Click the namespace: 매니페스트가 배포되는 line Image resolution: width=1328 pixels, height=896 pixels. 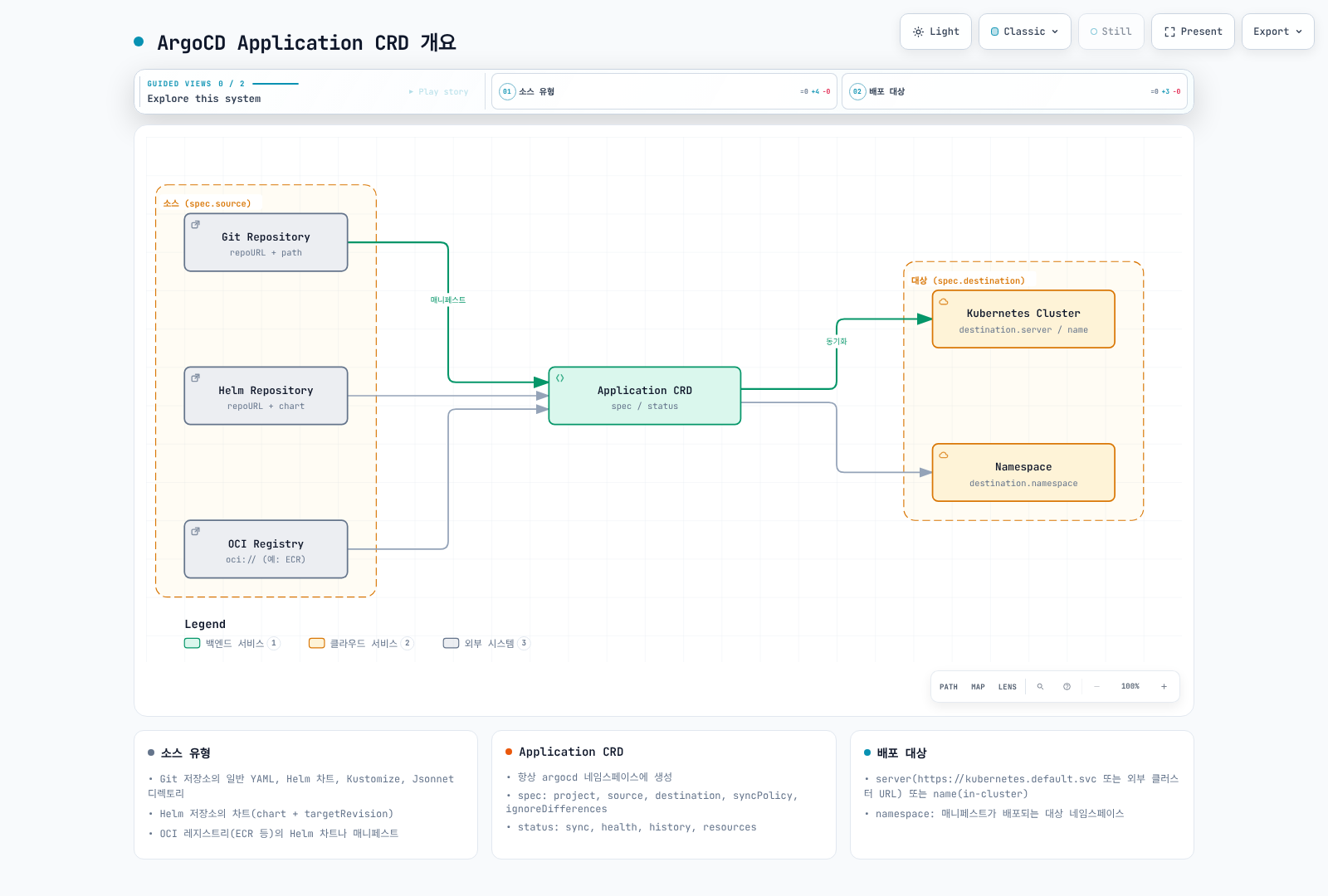tap(994, 815)
